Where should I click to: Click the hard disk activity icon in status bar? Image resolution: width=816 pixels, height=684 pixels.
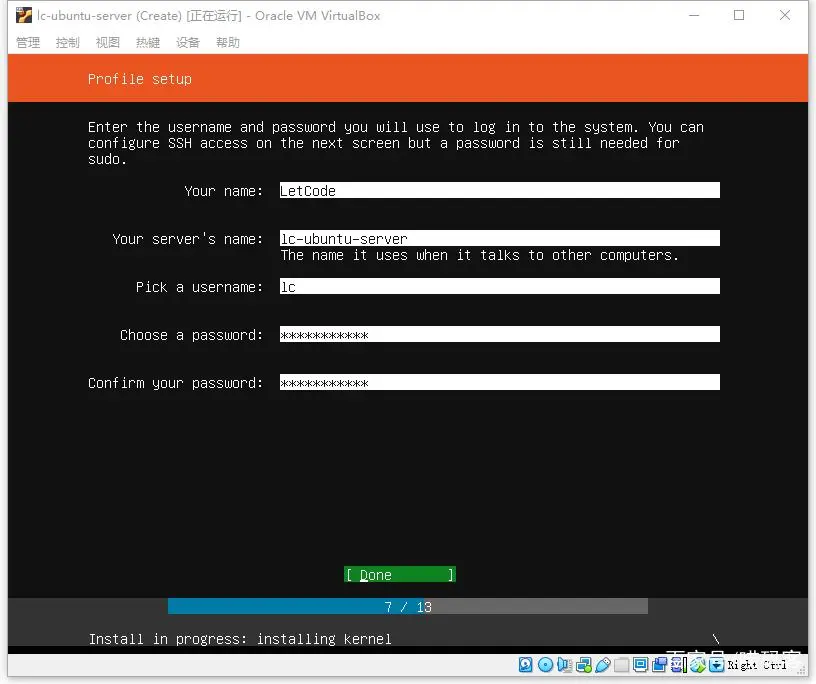[x=526, y=665]
